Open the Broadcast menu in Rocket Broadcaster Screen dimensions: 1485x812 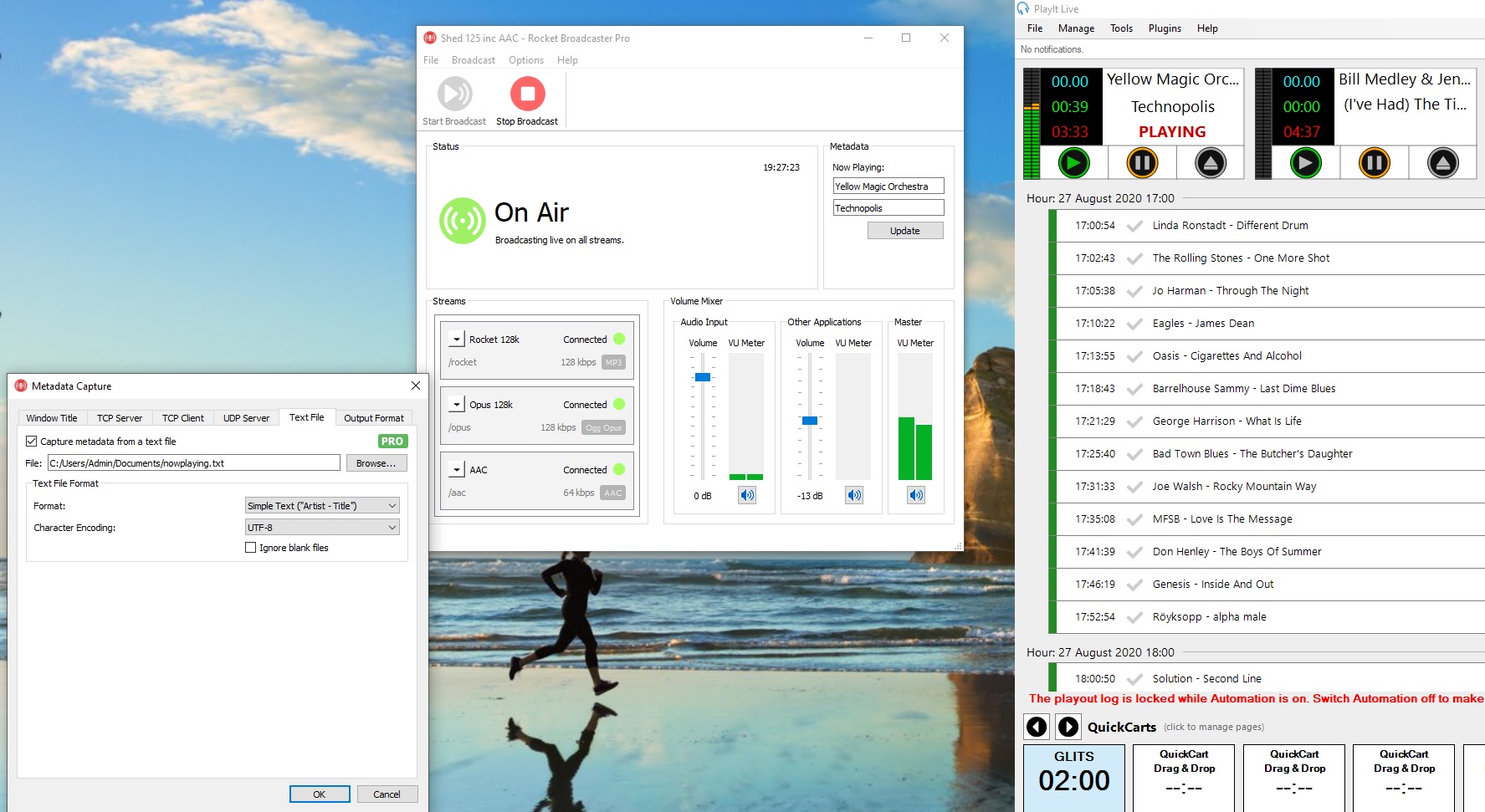click(474, 60)
